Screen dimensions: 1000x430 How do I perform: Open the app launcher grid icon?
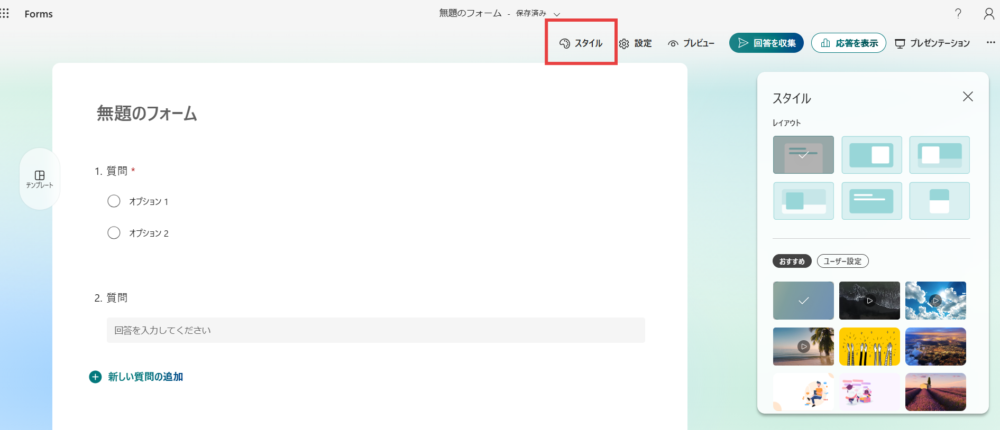[4, 13]
